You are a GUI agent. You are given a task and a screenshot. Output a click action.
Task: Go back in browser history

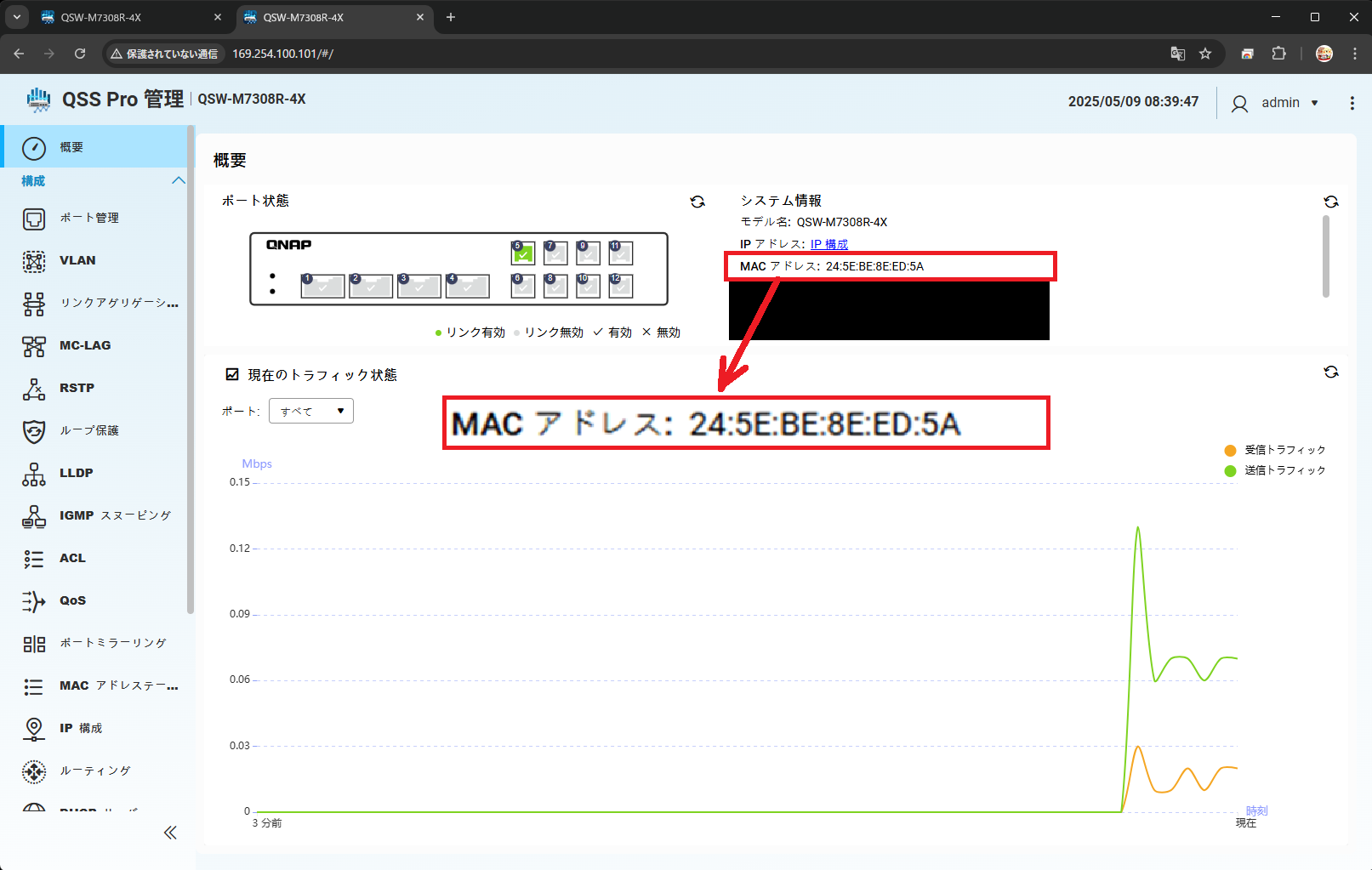pyautogui.click(x=19, y=54)
